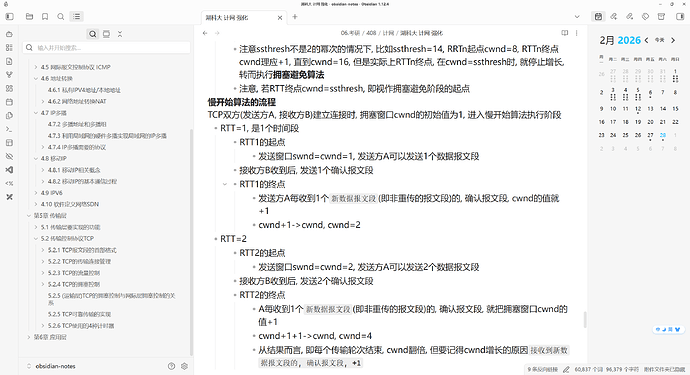Image resolution: width=690 pixels, height=375 pixels.
Task: Open the search panel magnifier icon
Action: tap(61, 17)
